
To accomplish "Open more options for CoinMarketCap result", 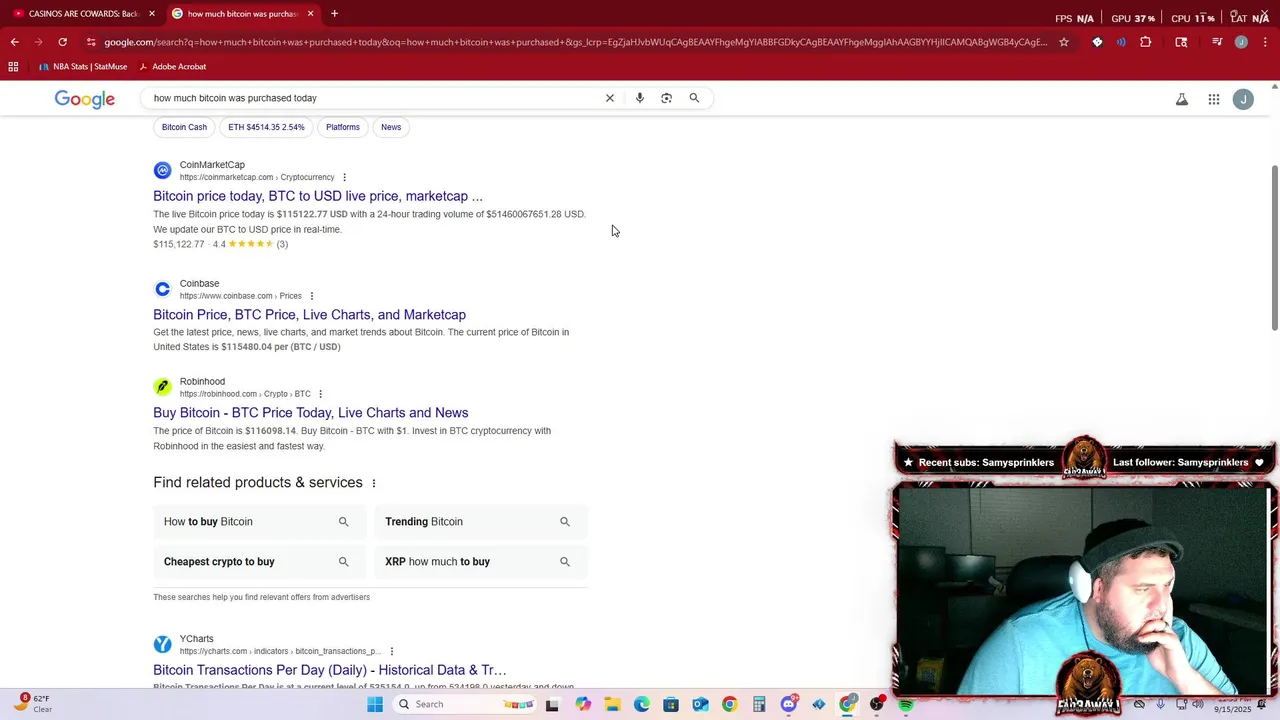I will [x=345, y=178].
